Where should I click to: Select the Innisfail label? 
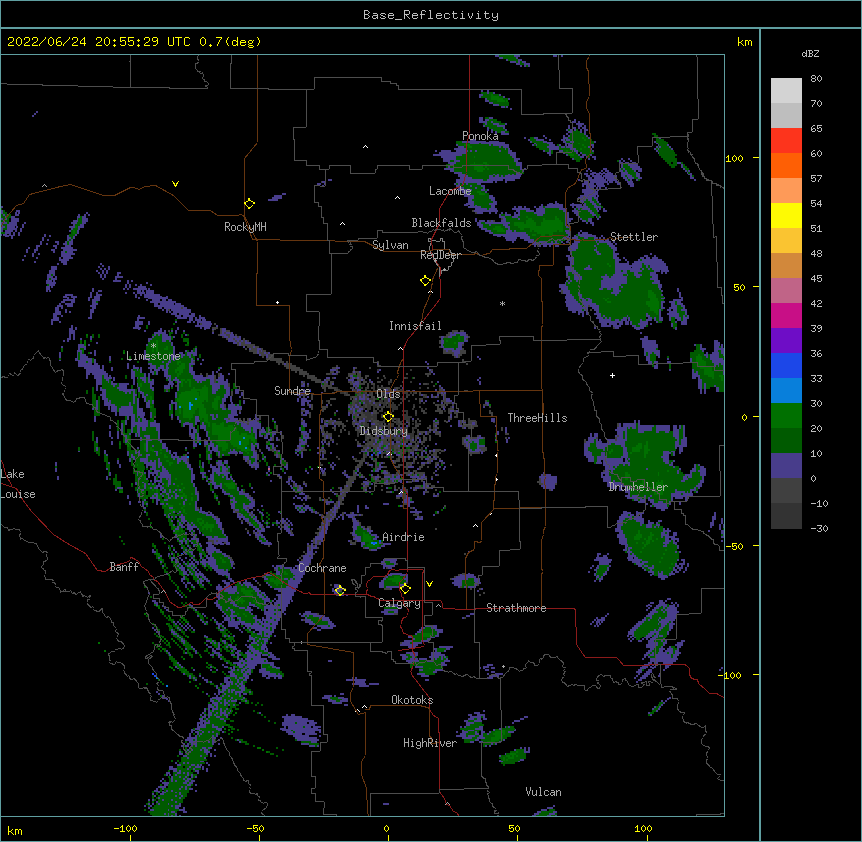pos(415,326)
